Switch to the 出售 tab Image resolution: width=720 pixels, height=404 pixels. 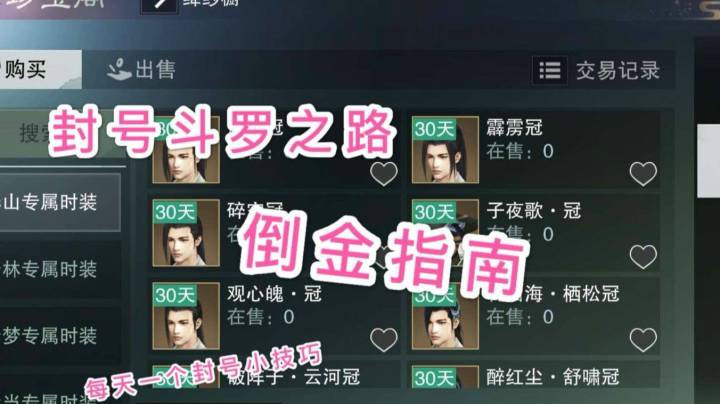coord(141,69)
